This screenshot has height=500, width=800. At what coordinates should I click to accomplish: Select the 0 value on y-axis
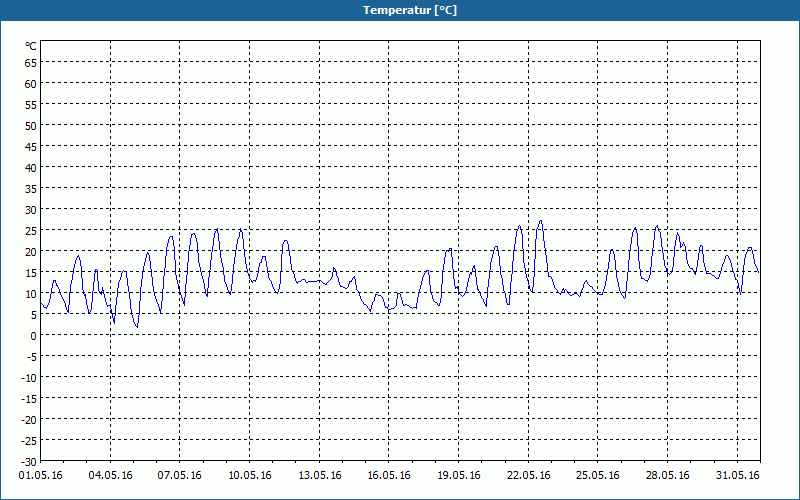pyautogui.click(x=34, y=336)
